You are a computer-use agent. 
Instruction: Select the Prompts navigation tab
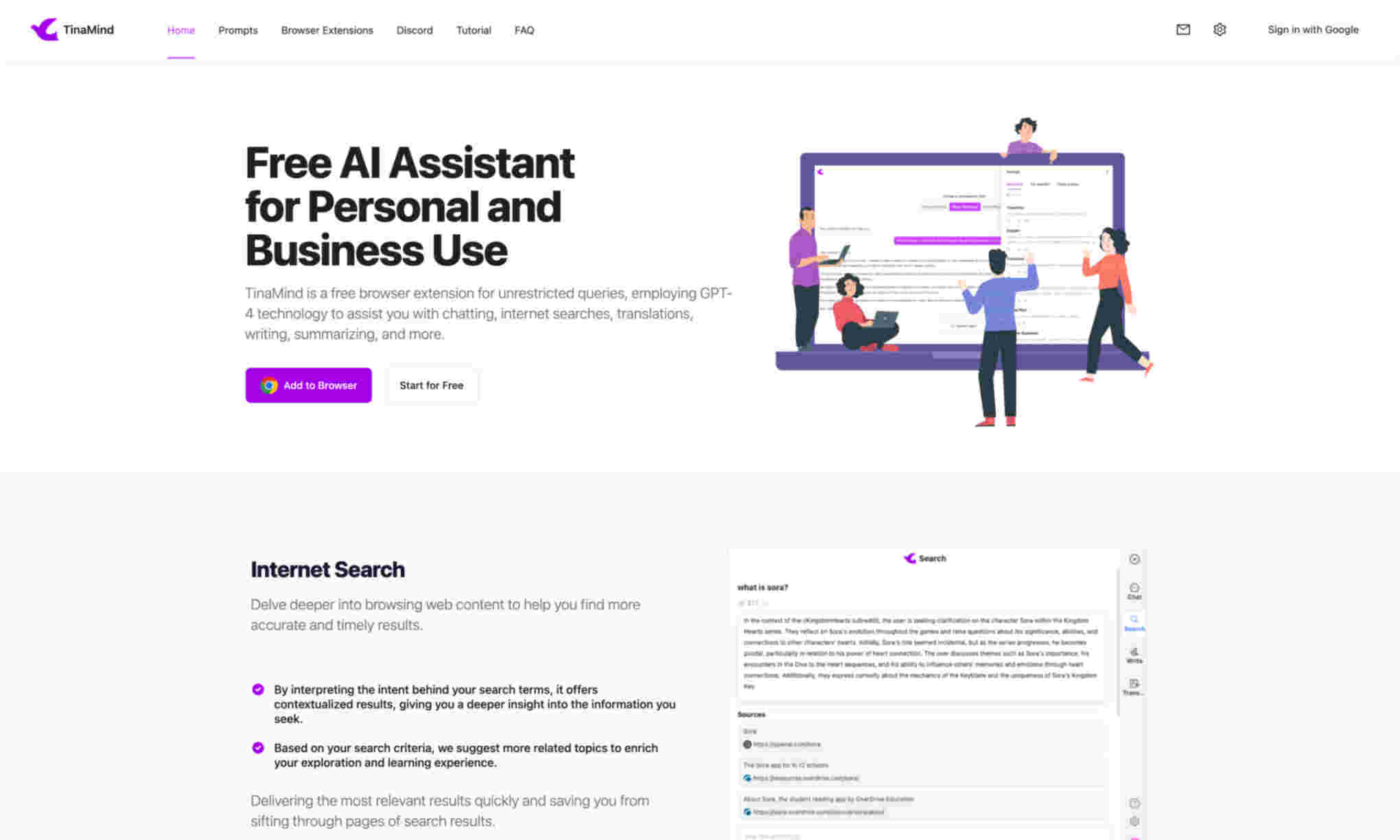pos(237,30)
